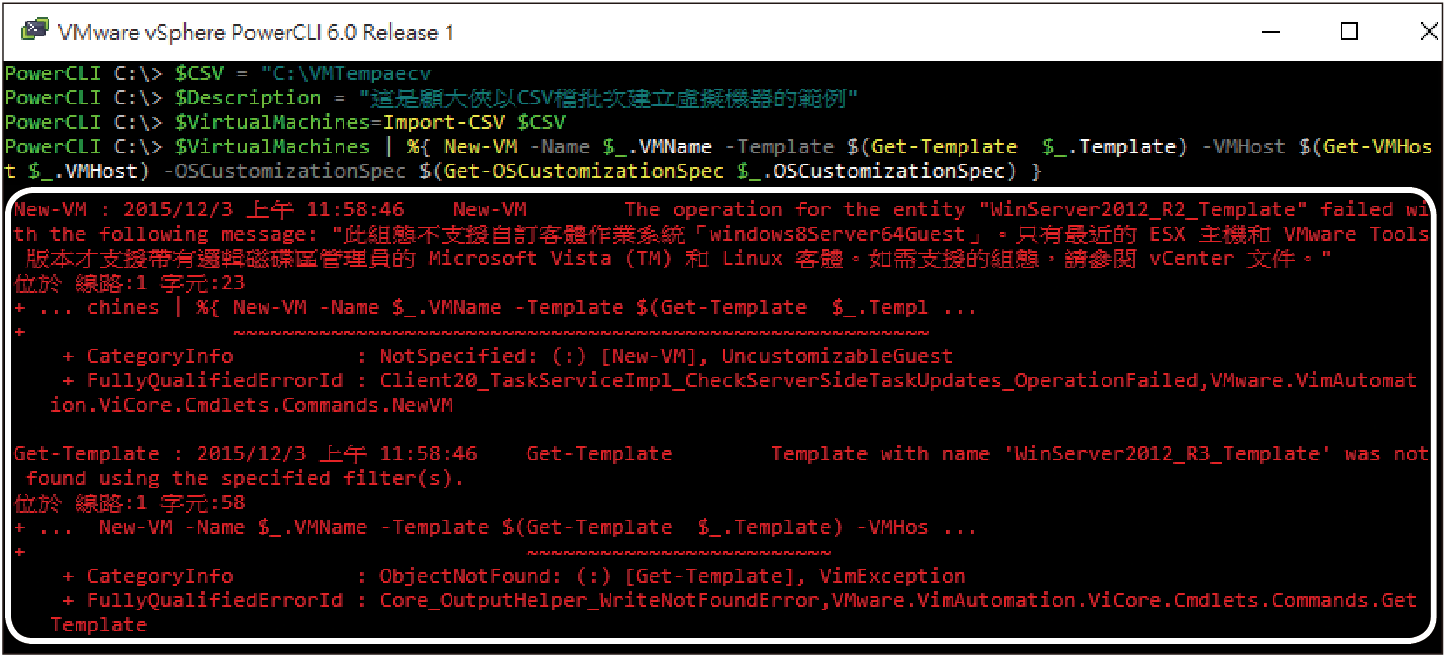Maximize the PowerCLI console window

pyautogui.click(x=1348, y=31)
